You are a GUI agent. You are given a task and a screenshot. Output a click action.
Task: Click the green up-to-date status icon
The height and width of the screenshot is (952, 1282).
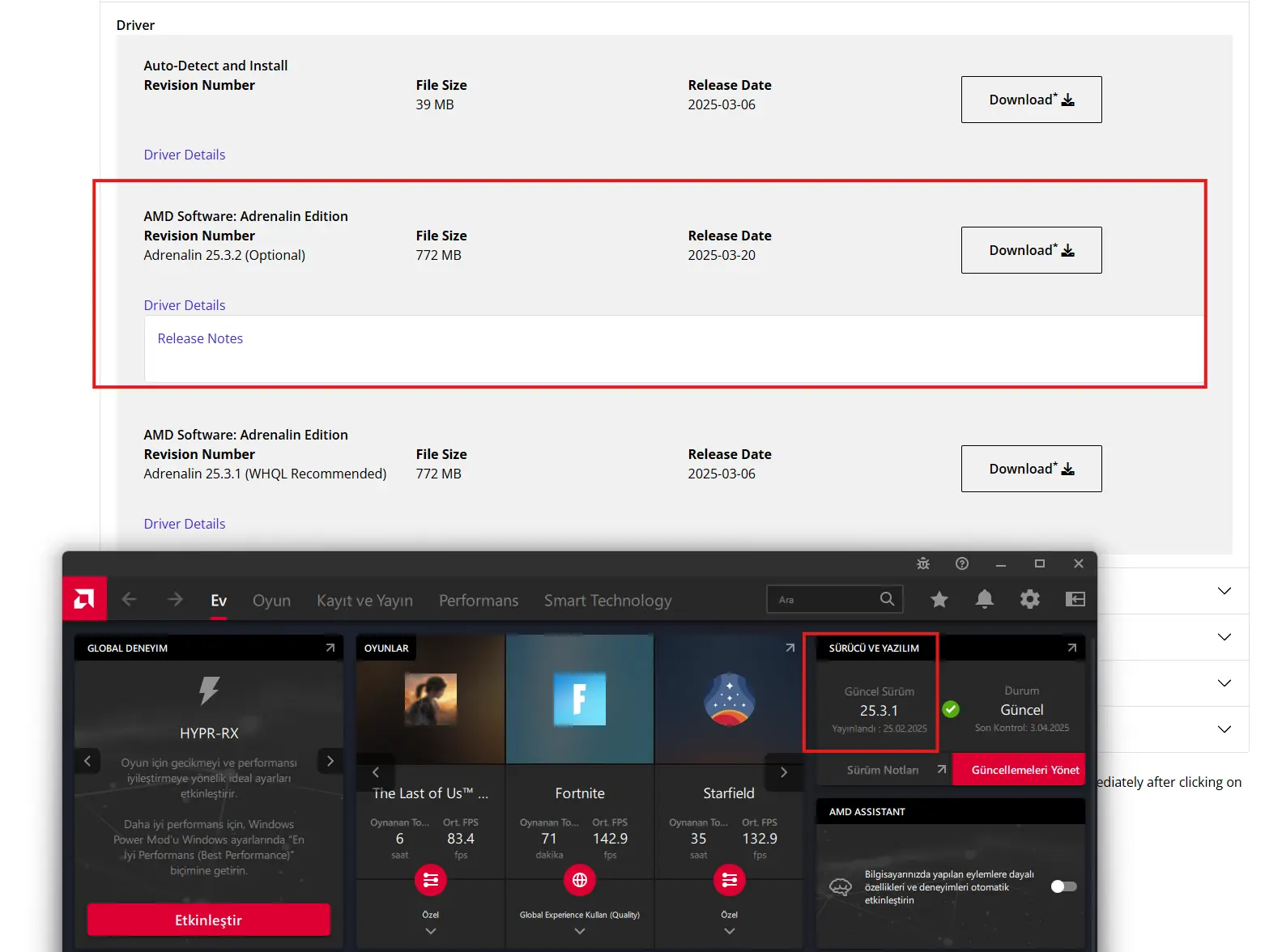click(x=951, y=709)
